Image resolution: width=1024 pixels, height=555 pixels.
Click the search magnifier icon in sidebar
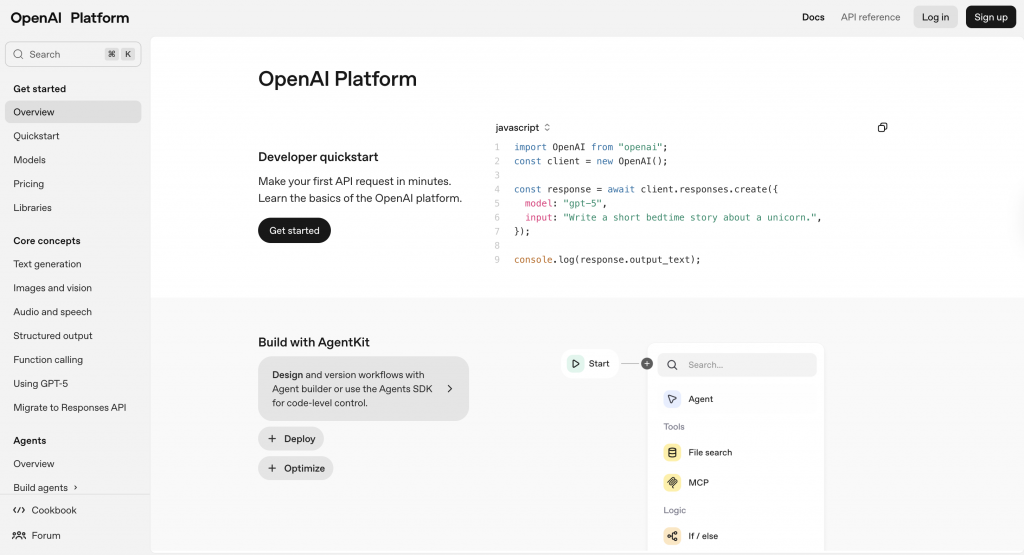(x=18, y=54)
